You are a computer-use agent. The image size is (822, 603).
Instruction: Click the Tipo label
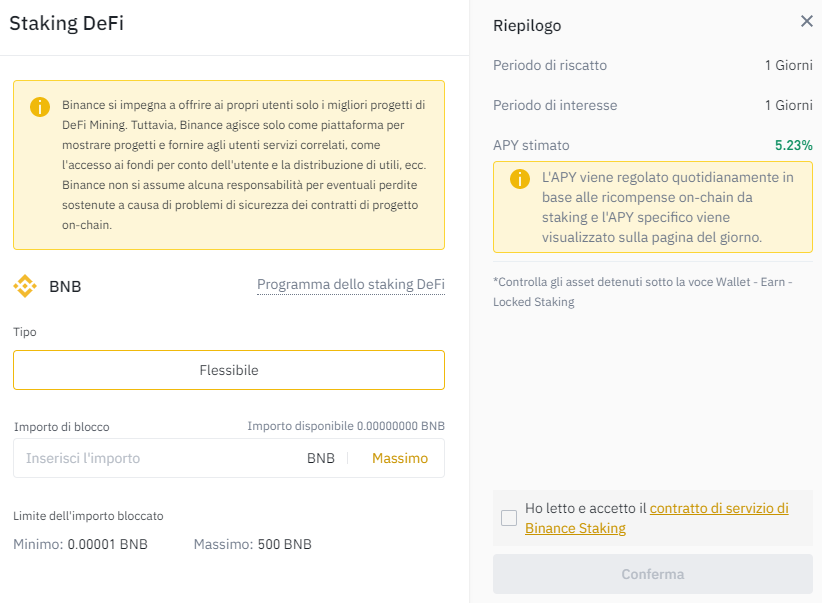pyautogui.click(x=25, y=332)
